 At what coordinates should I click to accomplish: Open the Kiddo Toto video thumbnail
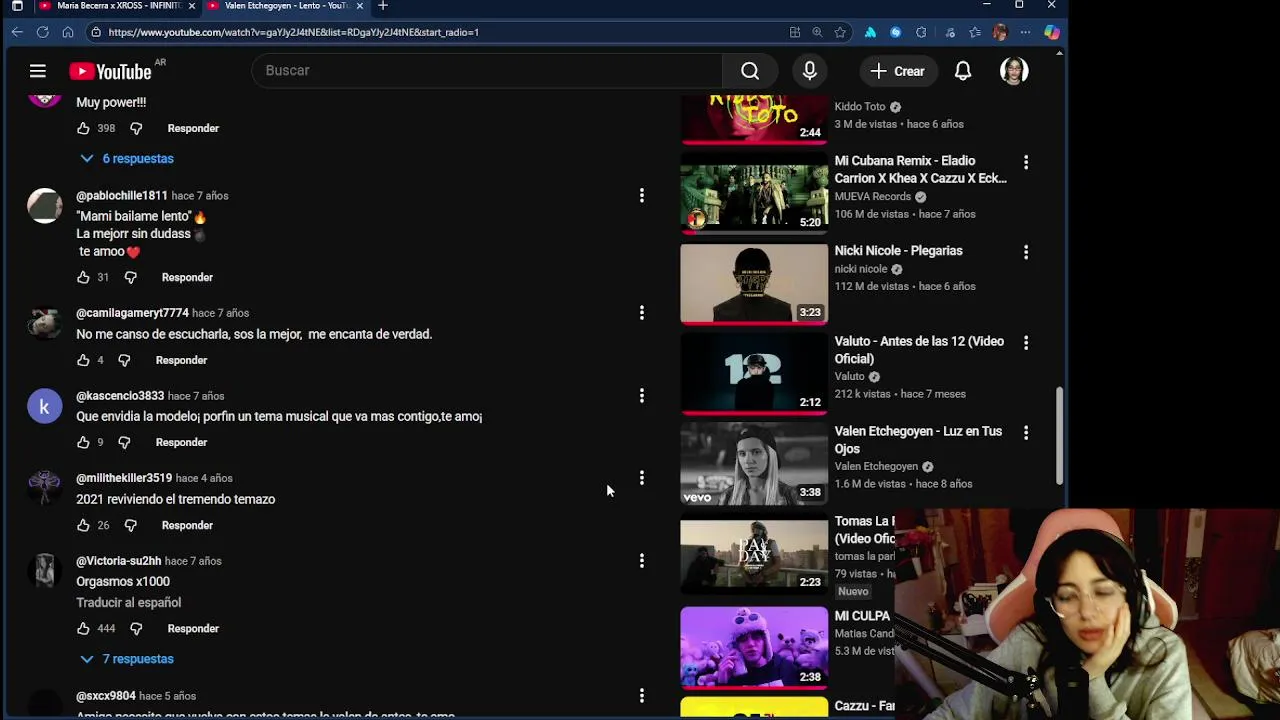(x=754, y=118)
